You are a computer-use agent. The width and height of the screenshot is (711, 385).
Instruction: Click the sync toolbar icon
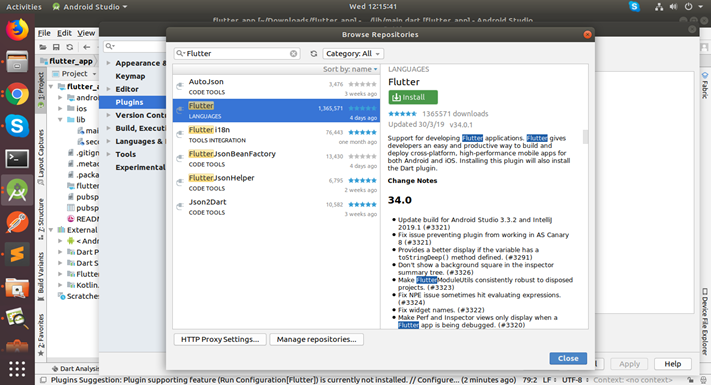[69, 47]
